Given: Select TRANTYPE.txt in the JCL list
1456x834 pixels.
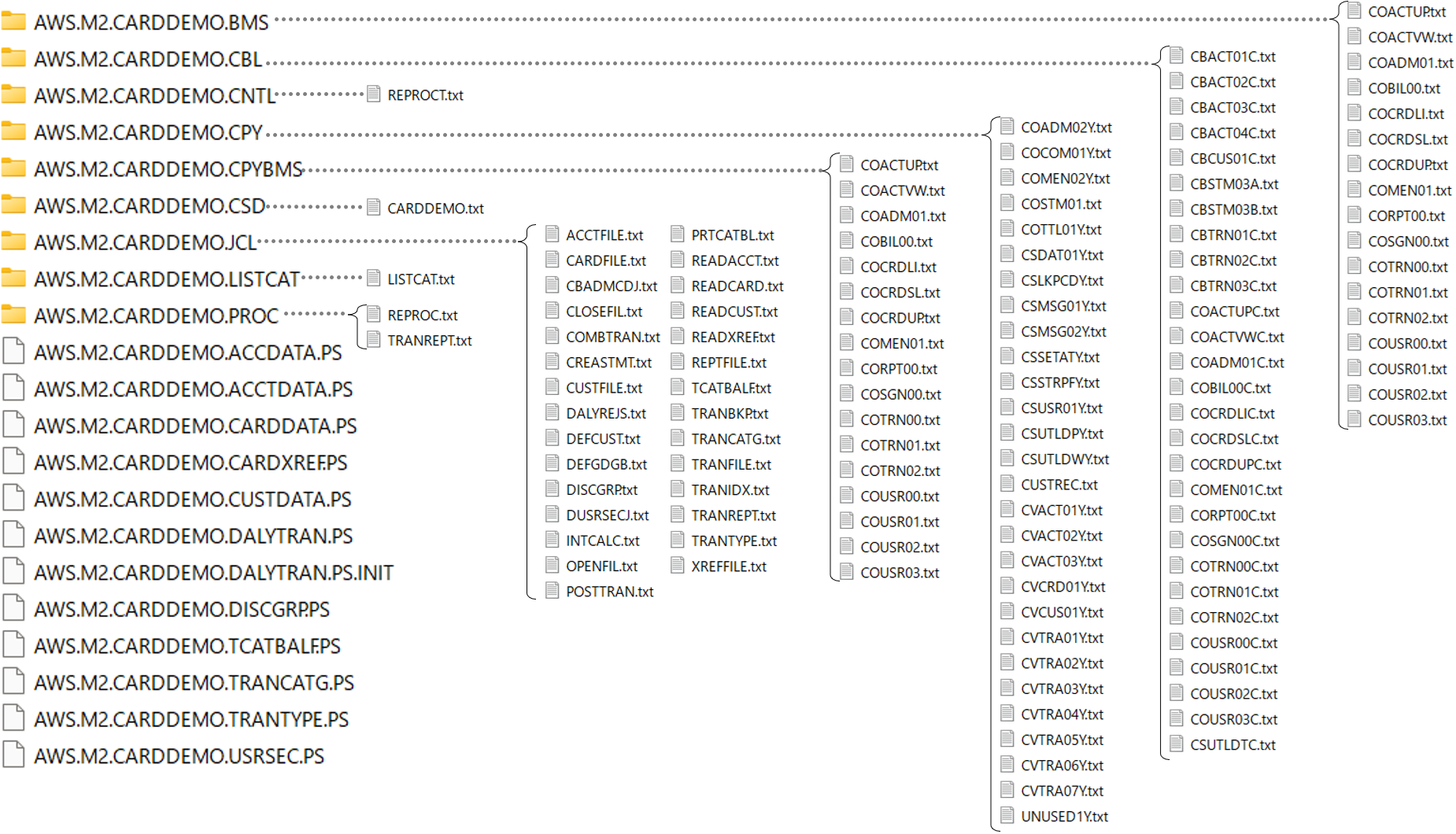Looking at the screenshot, I should coord(734,541).
